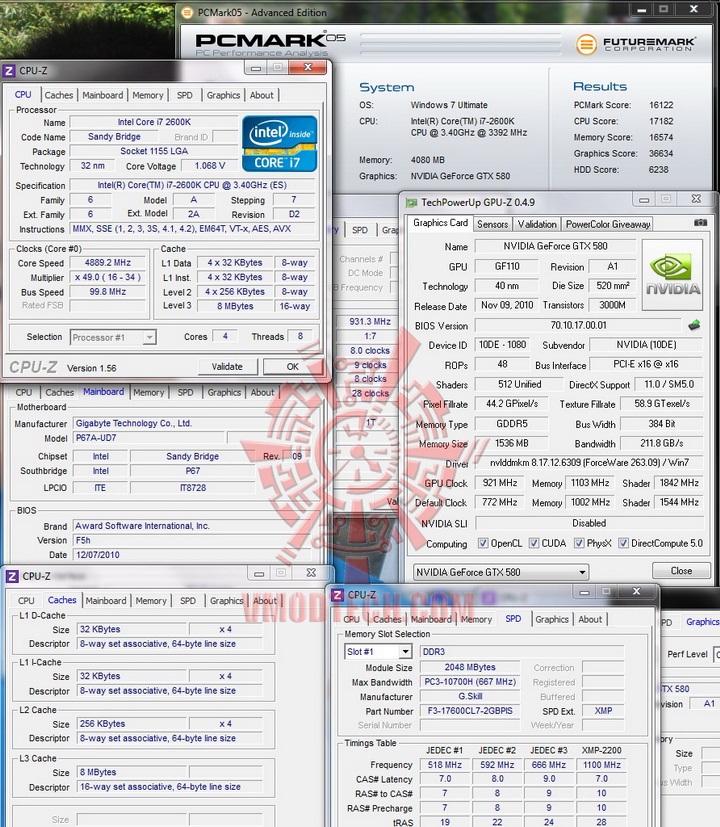The width and height of the screenshot is (720, 827).
Task: Open CPU tab in CPU-Z Caches window
Action: 26,601
